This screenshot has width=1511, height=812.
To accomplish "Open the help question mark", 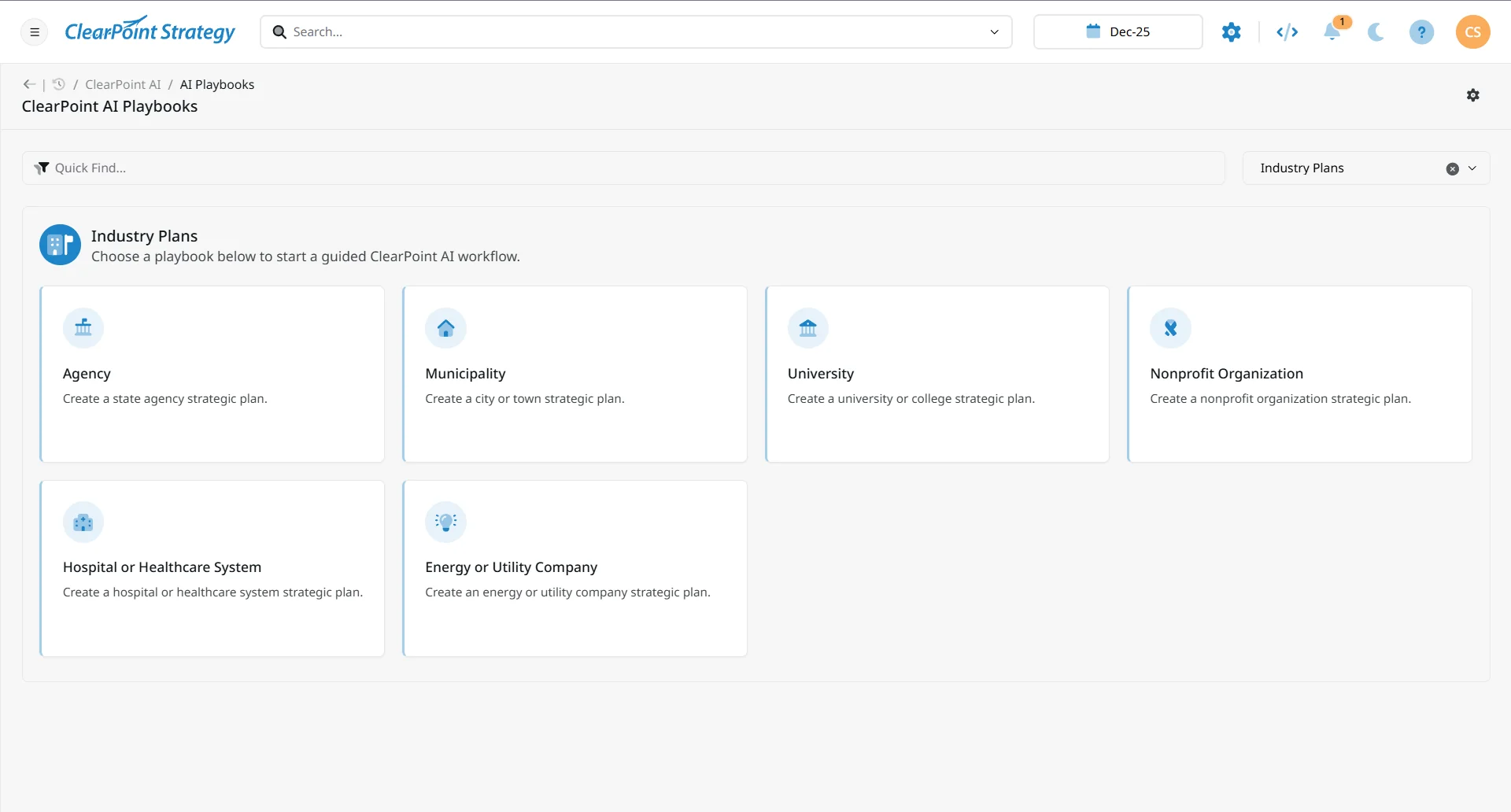I will 1421,32.
